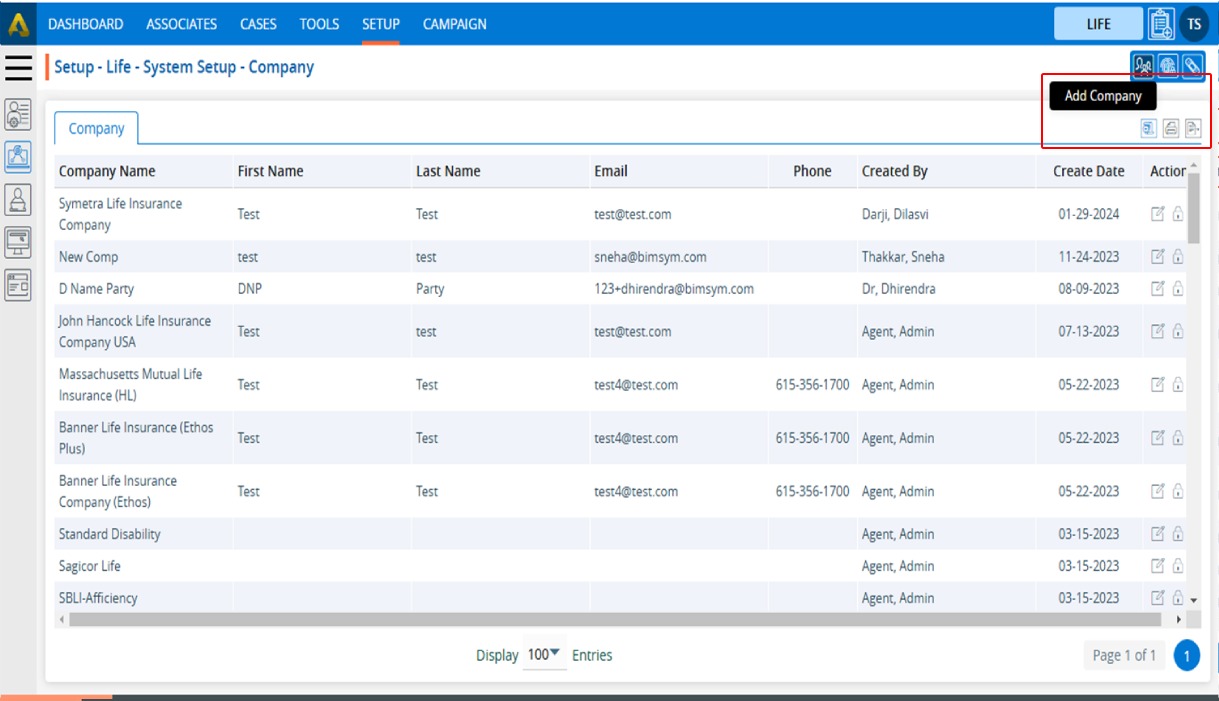The width and height of the screenshot is (1219, 701).
Task: Go to page 1 pagination button
Action: [x=1186, y=656]
